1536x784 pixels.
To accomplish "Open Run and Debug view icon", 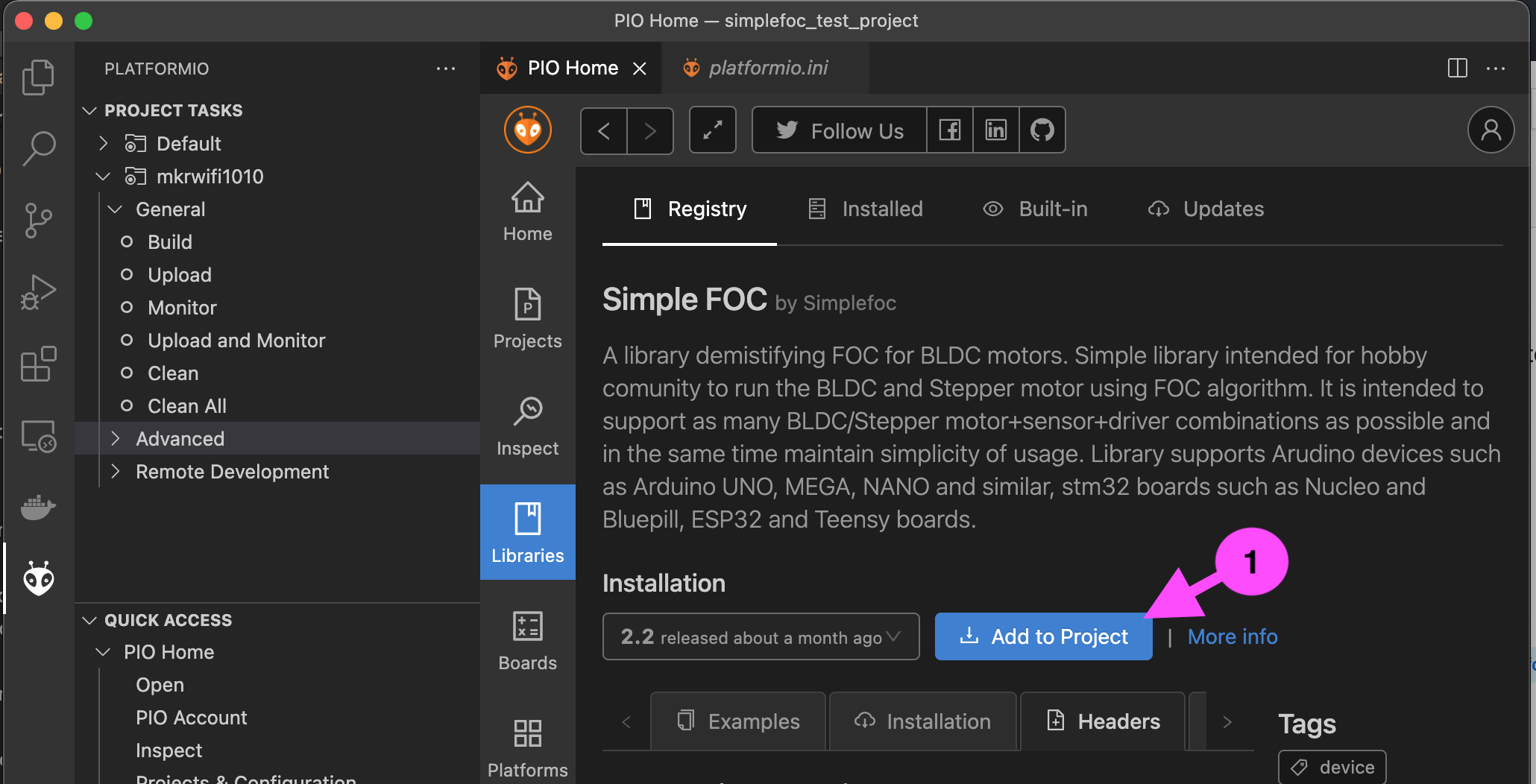I will 38,292.
